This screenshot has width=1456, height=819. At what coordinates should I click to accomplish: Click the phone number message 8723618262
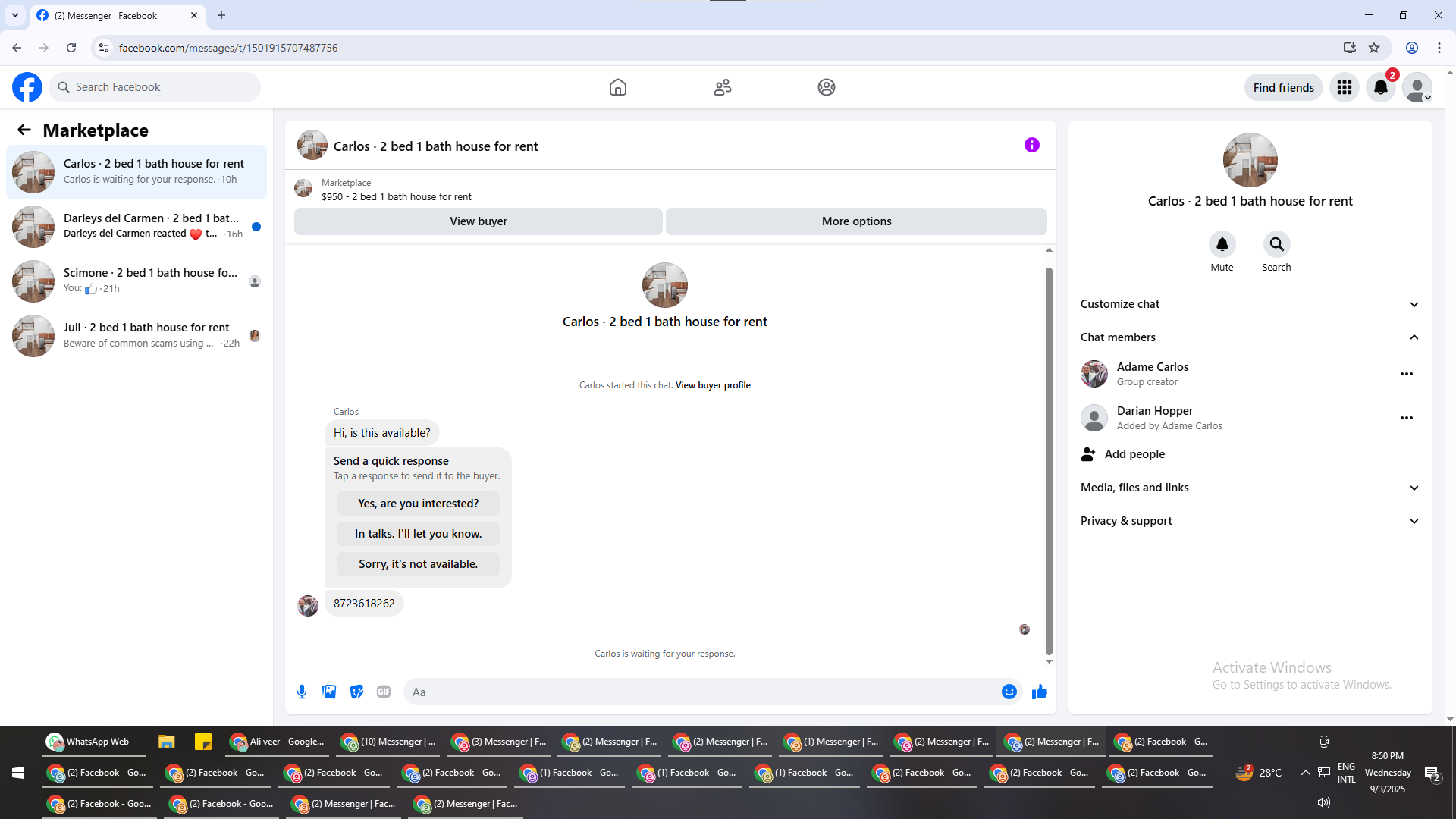tap(364, 604)
